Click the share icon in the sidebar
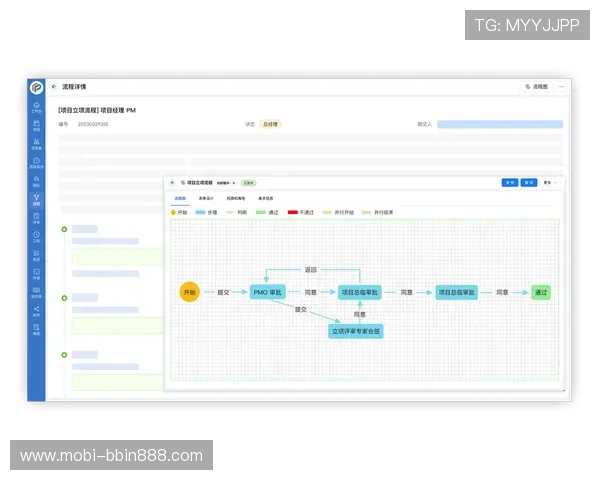 pos(36,310)
